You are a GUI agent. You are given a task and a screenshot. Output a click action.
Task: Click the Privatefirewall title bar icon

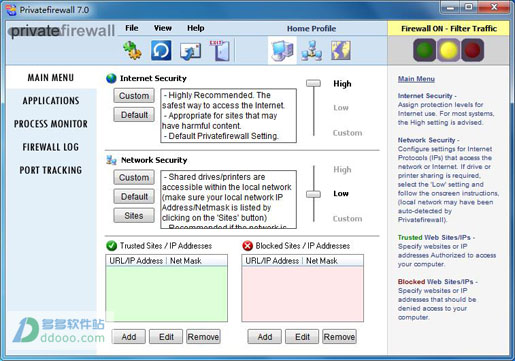click(x=11, y=10)
